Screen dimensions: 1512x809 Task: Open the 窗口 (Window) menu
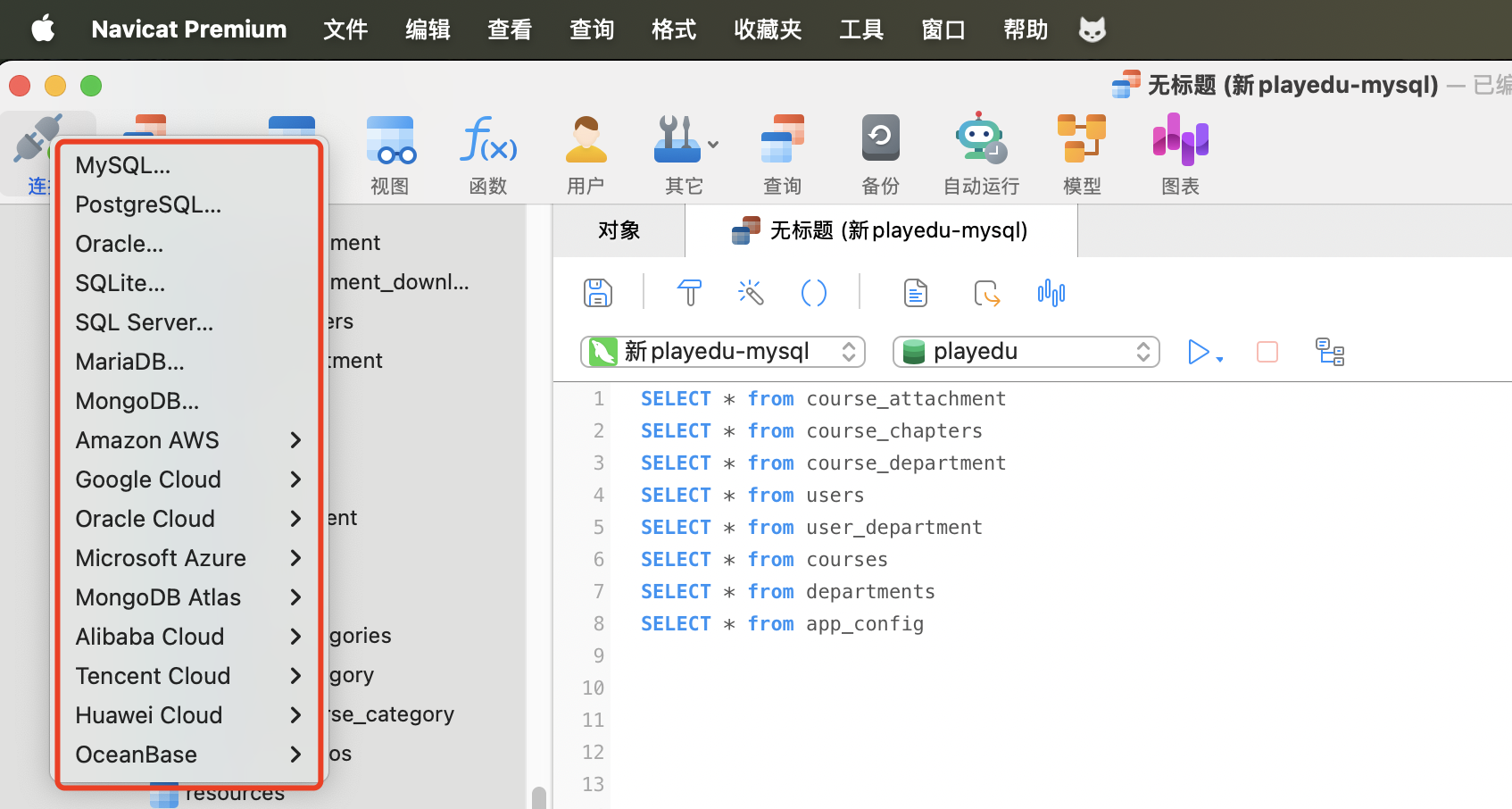tap(943, 29)
